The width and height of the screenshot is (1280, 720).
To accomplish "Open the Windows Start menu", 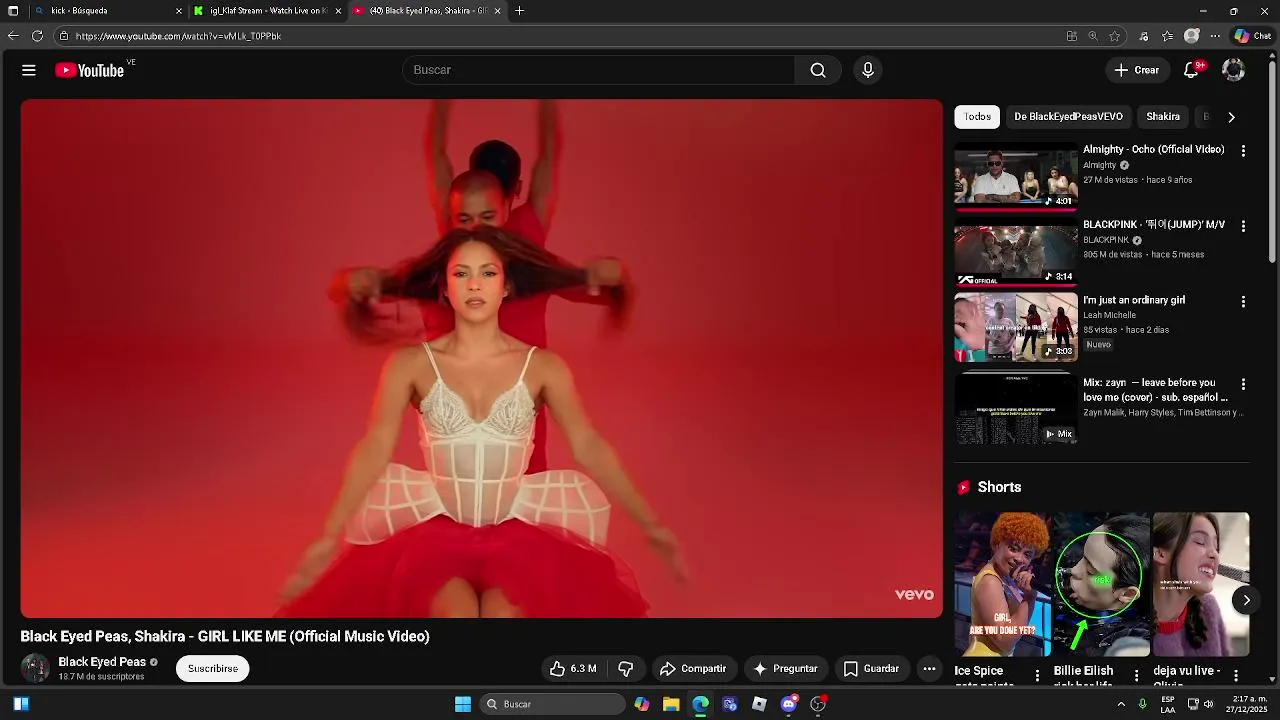I will [x=463, y=704].
